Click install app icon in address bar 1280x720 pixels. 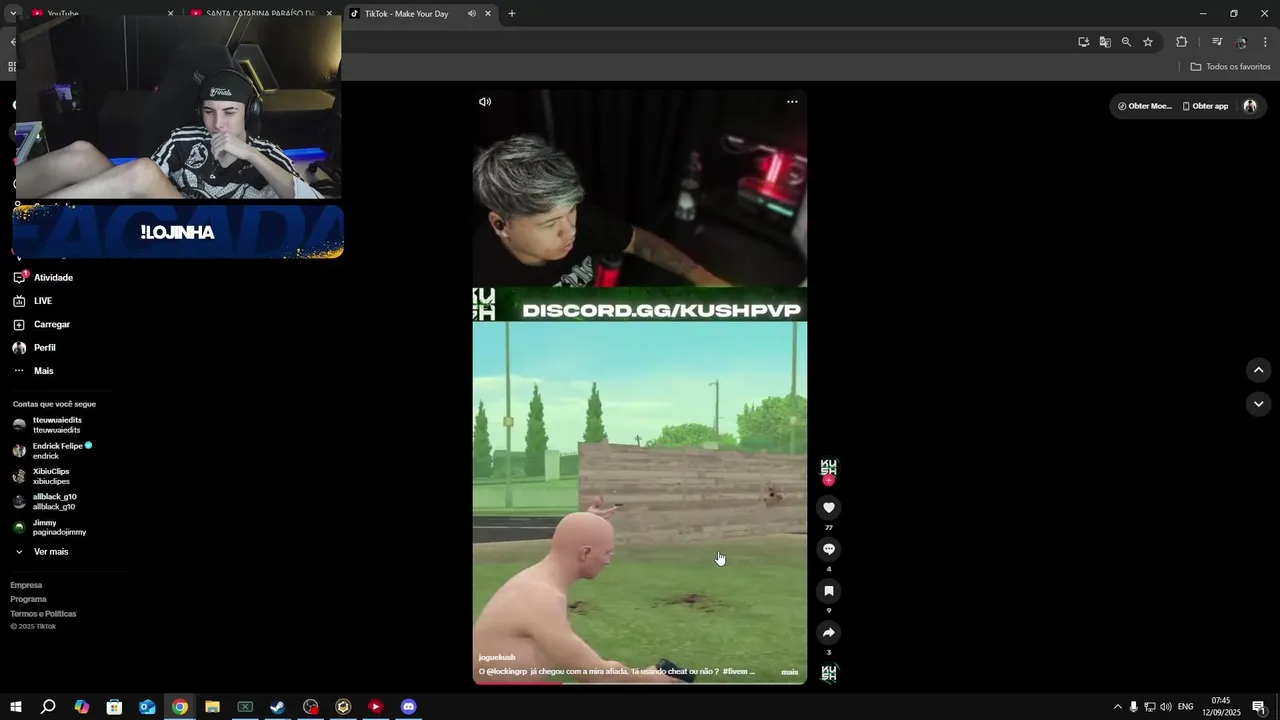[1083, 42]
